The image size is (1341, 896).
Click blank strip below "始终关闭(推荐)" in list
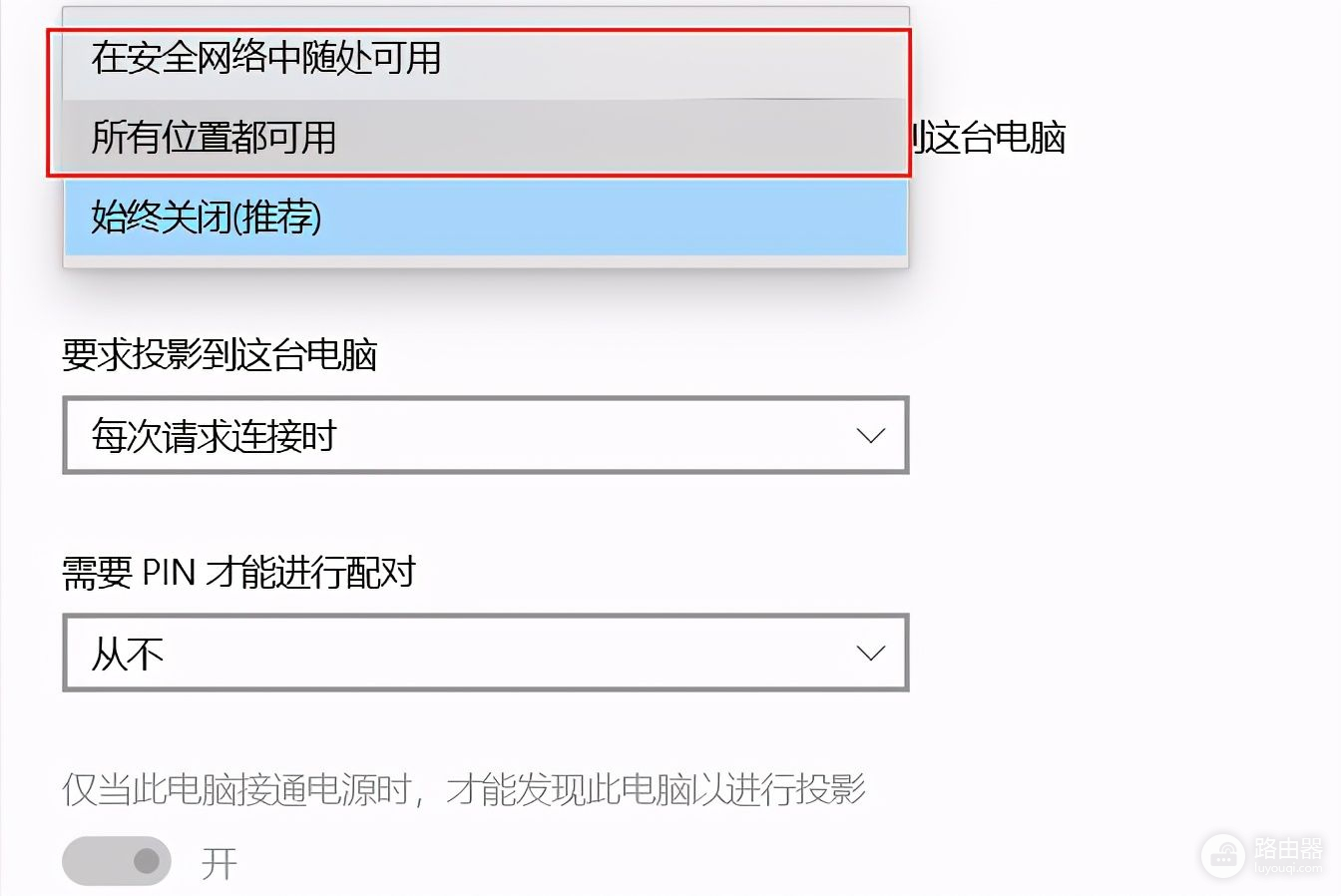click(x=486, y=261)
